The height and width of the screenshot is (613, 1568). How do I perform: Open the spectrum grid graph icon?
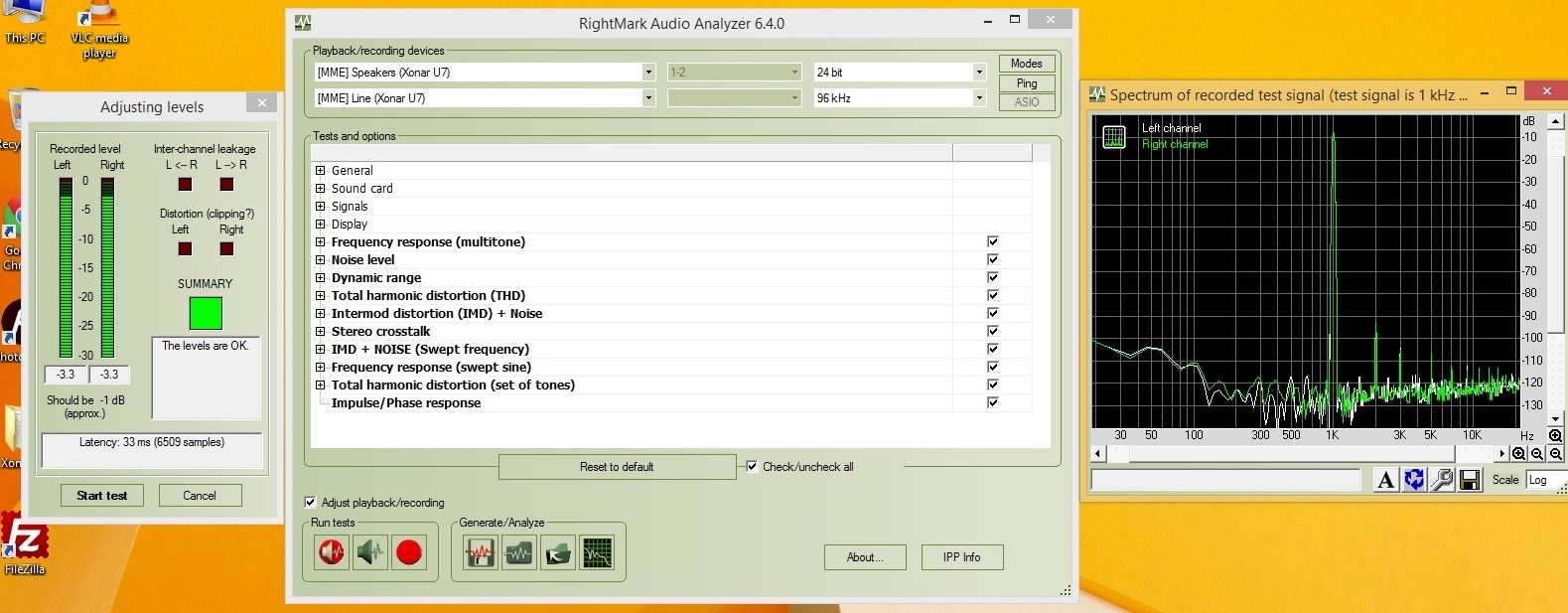click(598, 552)
